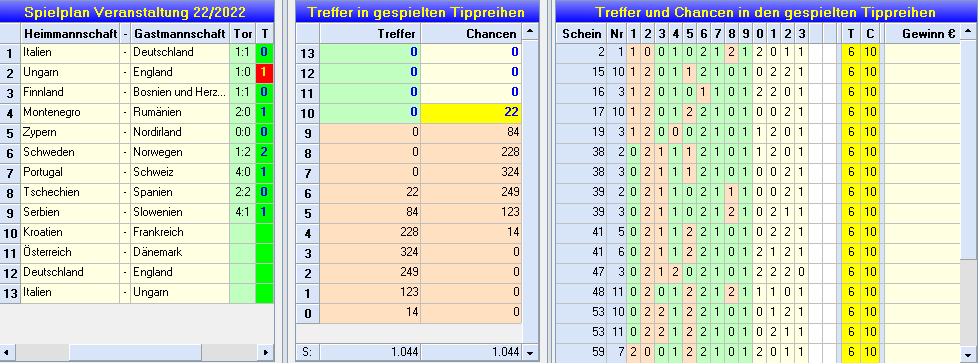Select the yellow Chancen cell showing 22
This screenshot has width=978, height=363.
coord(471,113)
